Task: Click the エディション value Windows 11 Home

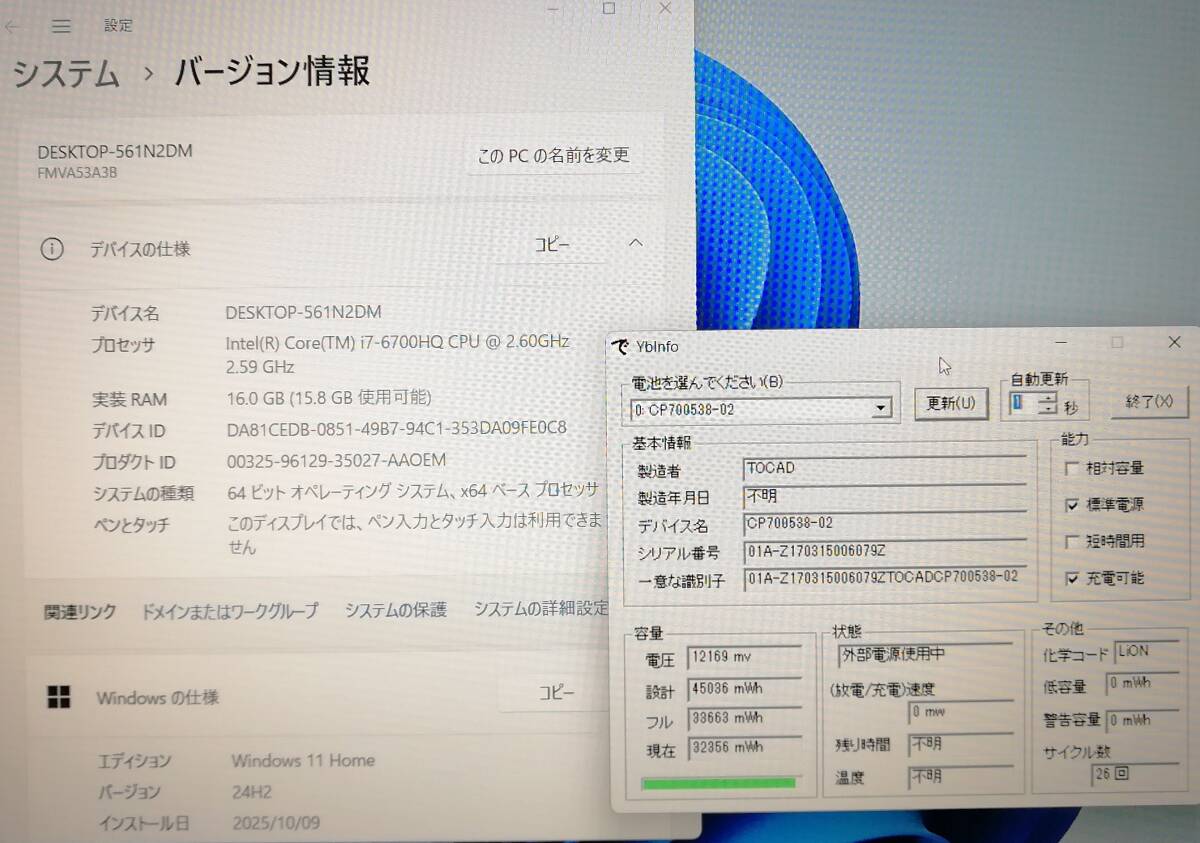Action: click(x=303, y=761)
